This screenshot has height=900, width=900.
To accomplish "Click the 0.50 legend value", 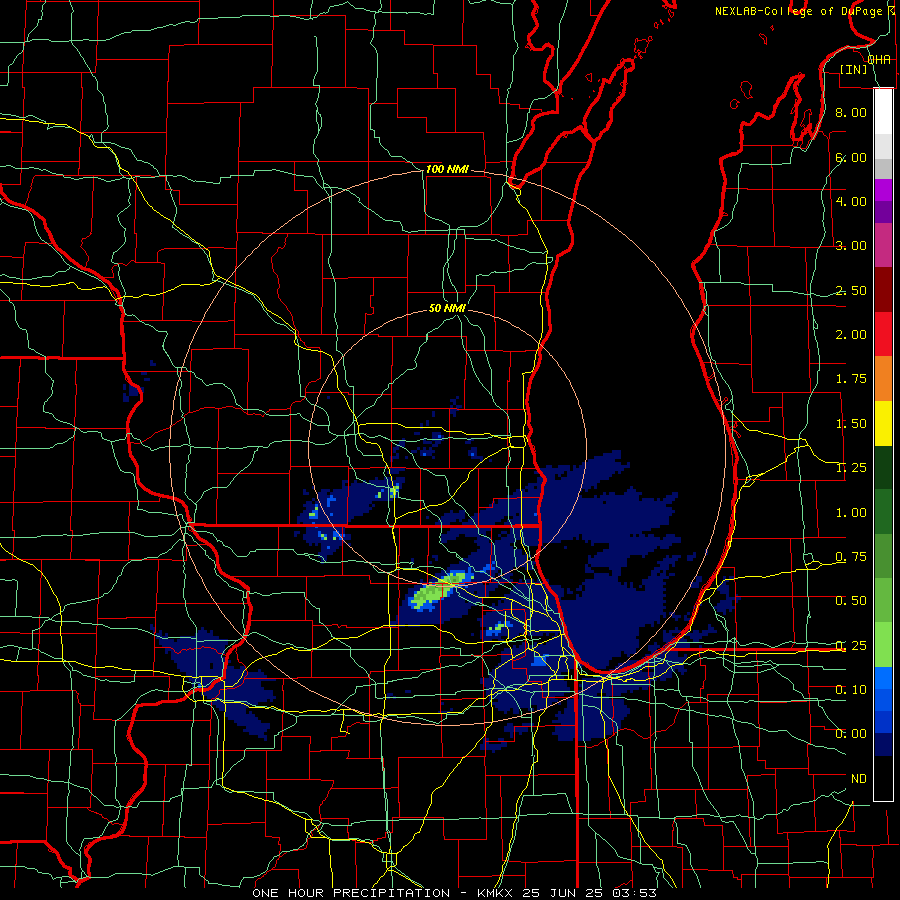I will 851,601.
